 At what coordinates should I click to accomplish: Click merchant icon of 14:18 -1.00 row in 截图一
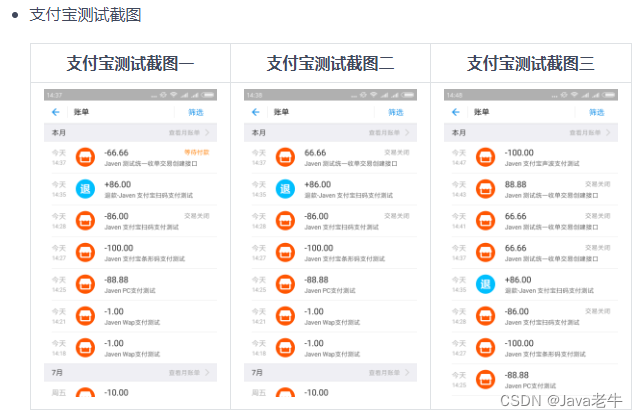[85, 348]
